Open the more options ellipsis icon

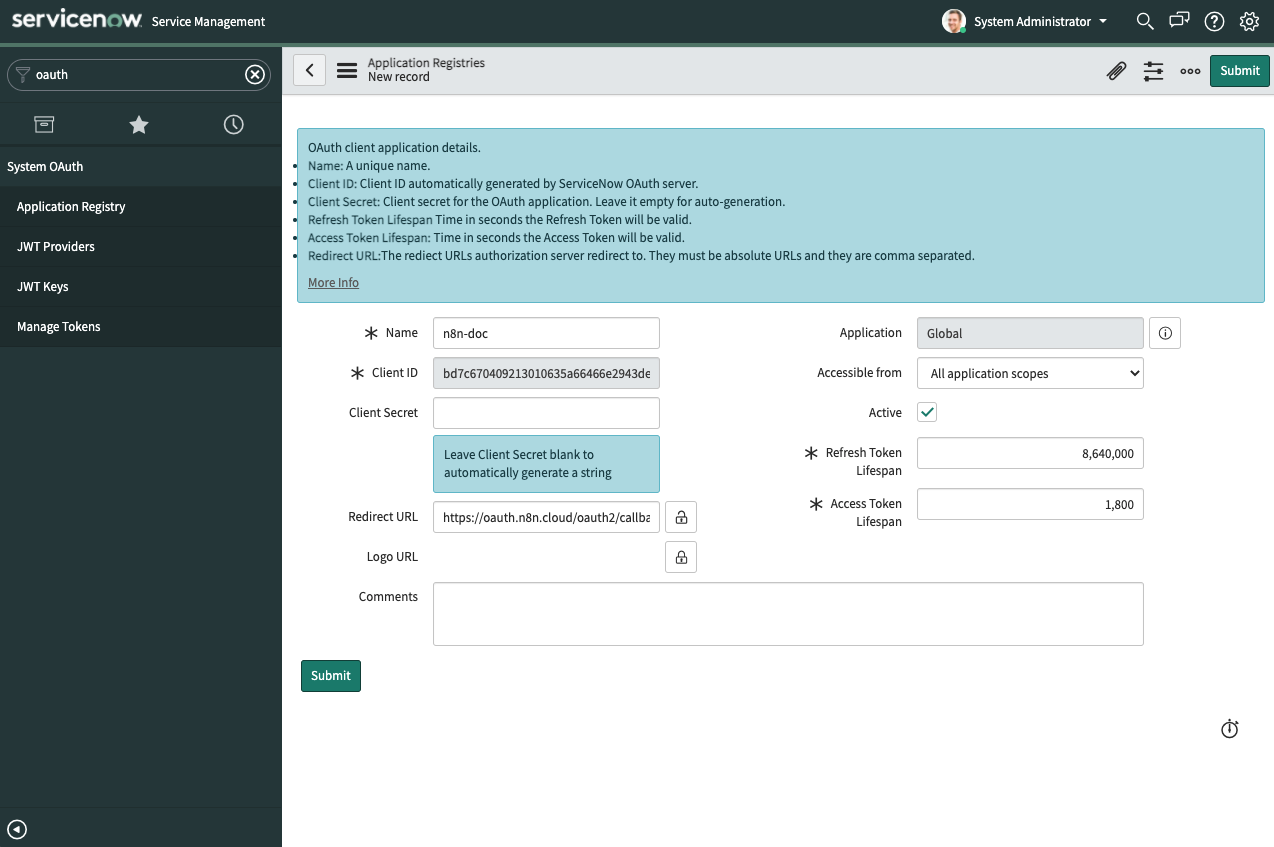click(x=1190, y=71)
